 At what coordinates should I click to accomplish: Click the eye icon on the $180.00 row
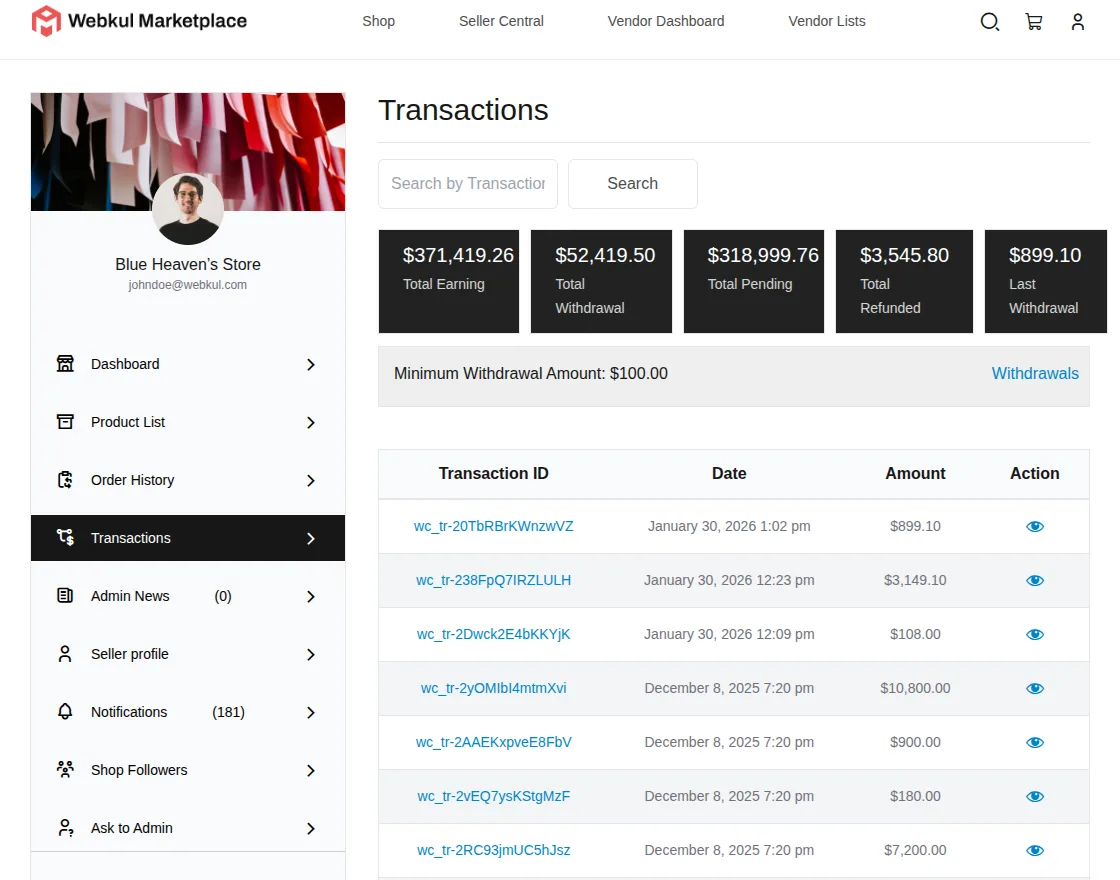point(1035,796)
